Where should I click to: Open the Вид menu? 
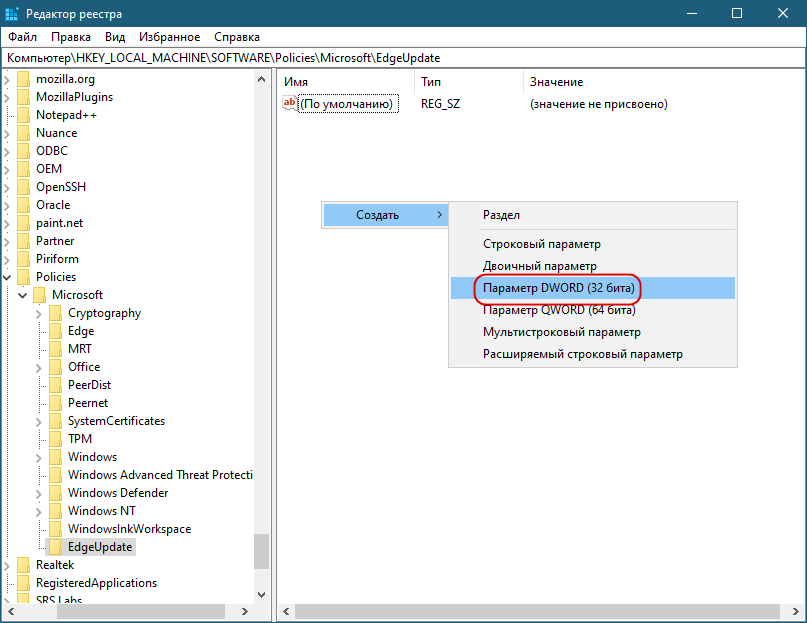tap(115, 37)
